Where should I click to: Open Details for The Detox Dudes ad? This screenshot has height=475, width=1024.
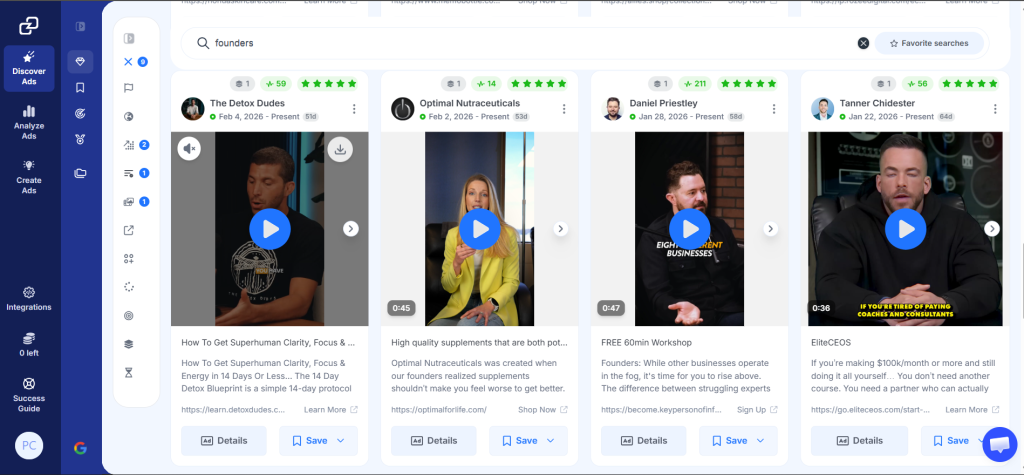tap(224, 441)
